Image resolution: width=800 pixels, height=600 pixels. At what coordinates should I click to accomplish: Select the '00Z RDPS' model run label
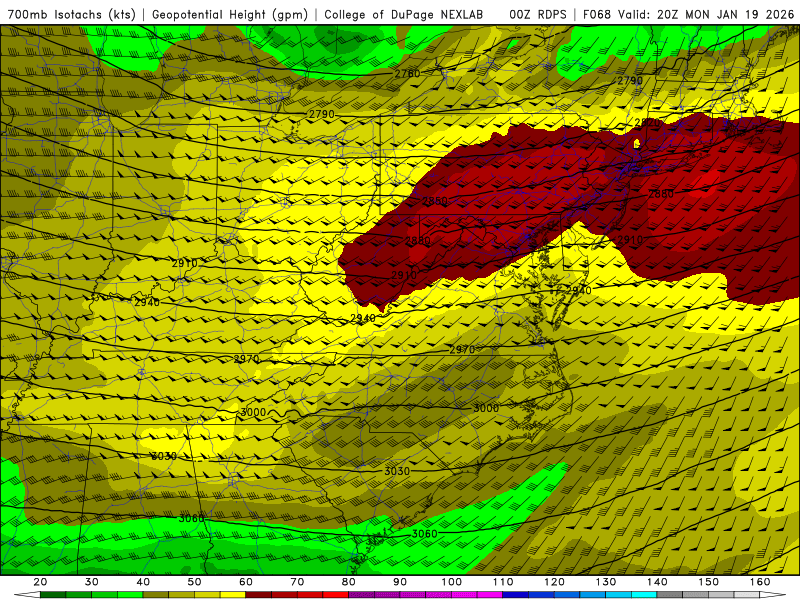[537, 15]
